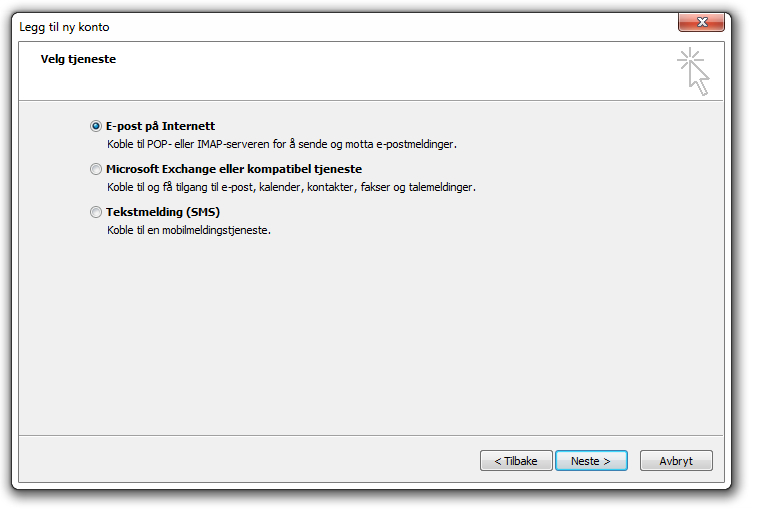Pick the Tekstmelding (SMS) radio button

(x=96, y=212)
